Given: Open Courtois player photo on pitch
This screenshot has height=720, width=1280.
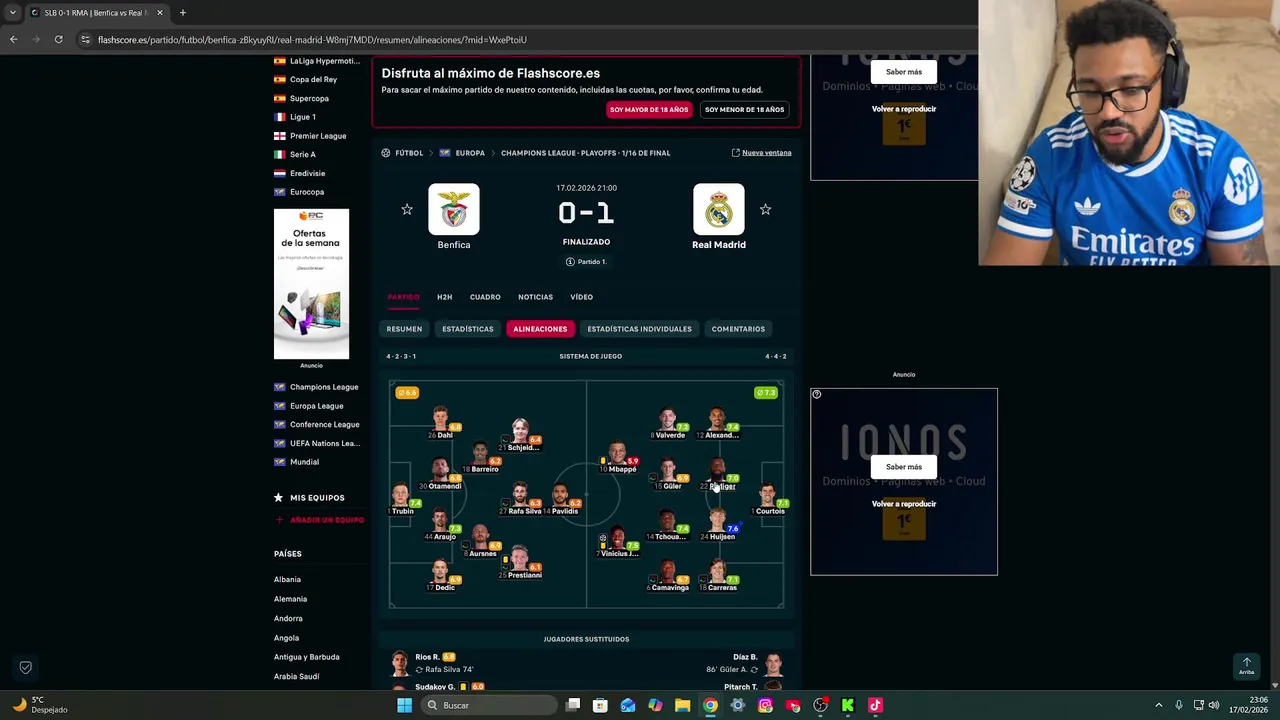Looking at the screenshot, I should pos(767,496).
